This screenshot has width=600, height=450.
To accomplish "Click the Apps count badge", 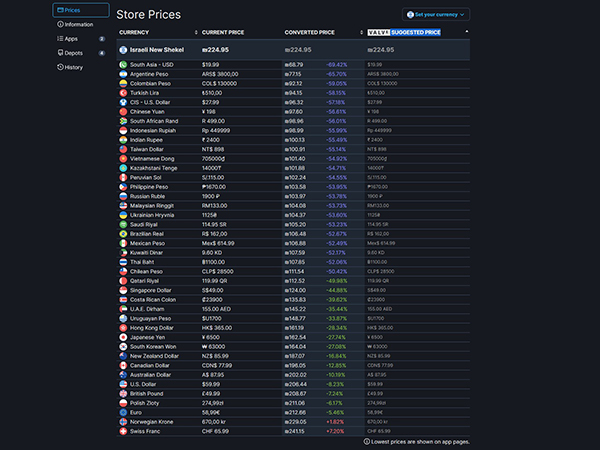I will [102, 39].
